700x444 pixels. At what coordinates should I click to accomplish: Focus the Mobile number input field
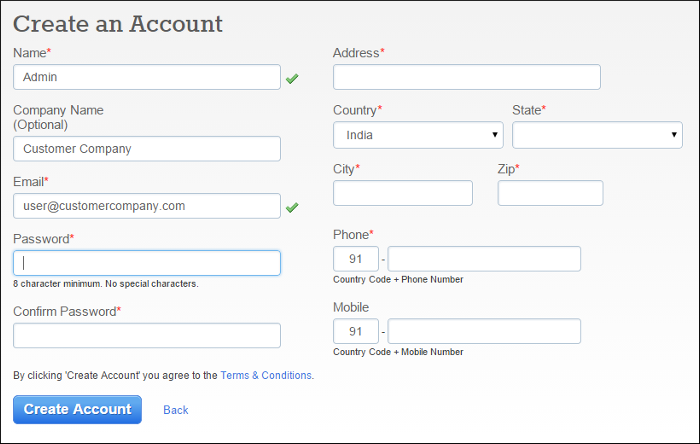click(x=484, y=331)
